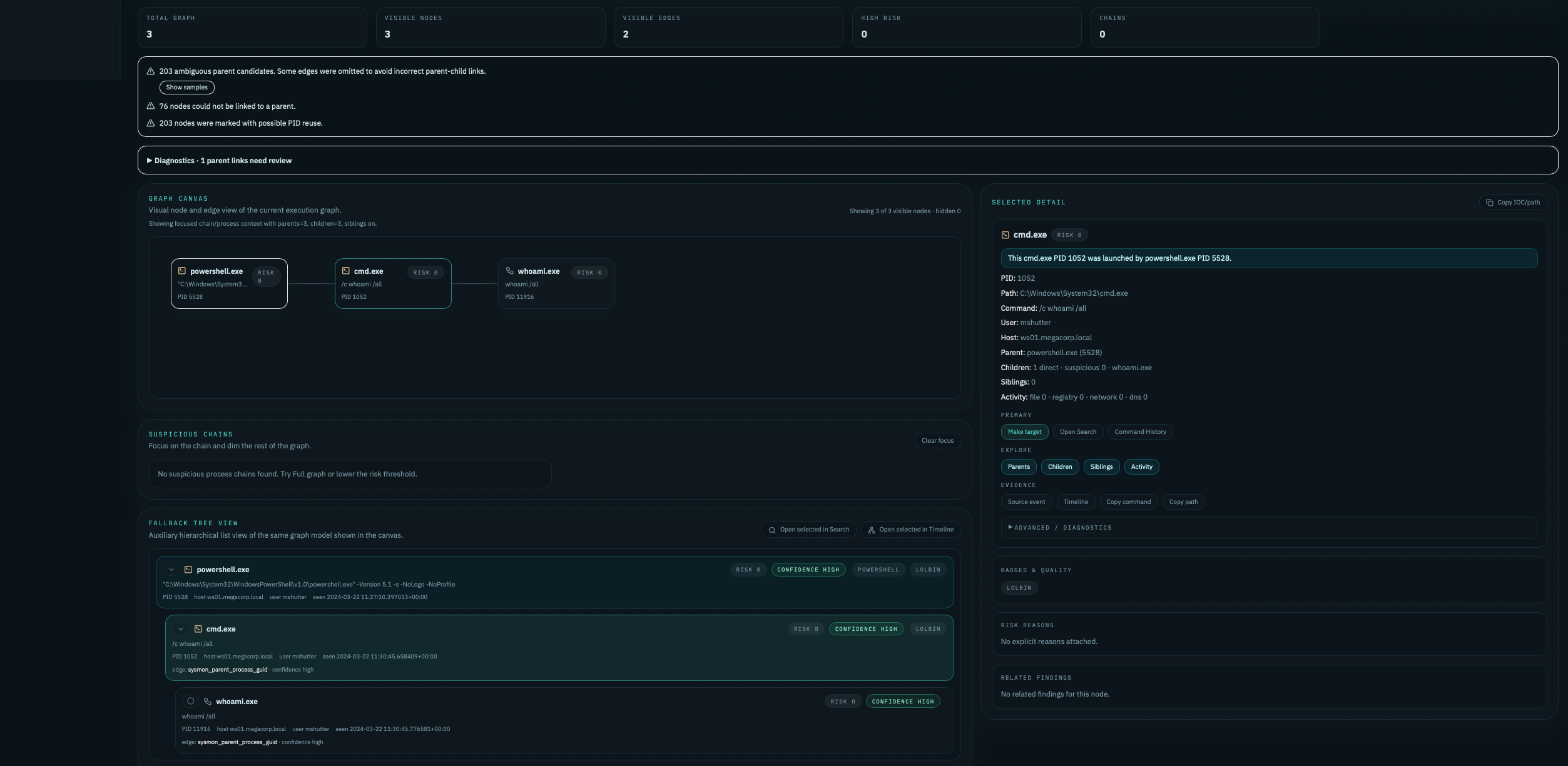The width and height of the screenshot is (1568, 766).
Task: Open Command History for cmd.exe
Action: pos(1141,432)
